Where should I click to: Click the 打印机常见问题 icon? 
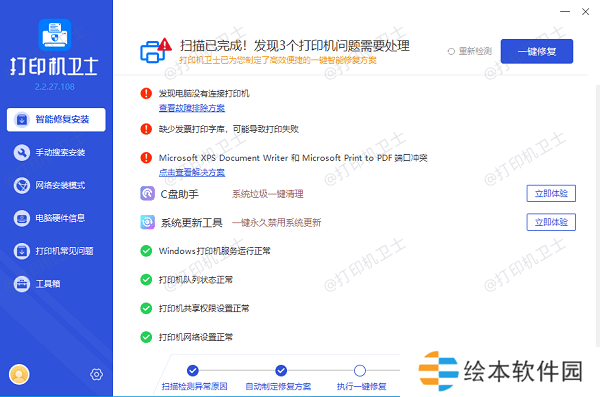click(22, 251)
